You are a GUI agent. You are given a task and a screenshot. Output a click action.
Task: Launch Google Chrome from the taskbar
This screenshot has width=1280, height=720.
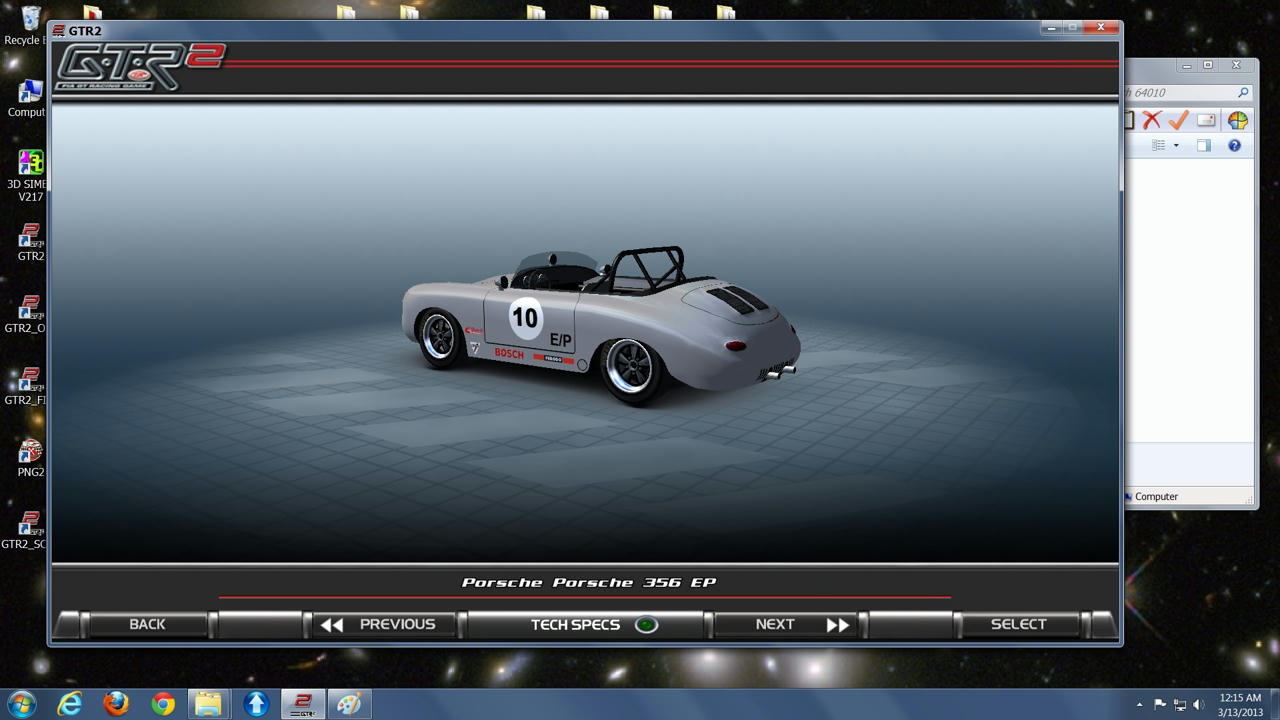tap(163, 704)
